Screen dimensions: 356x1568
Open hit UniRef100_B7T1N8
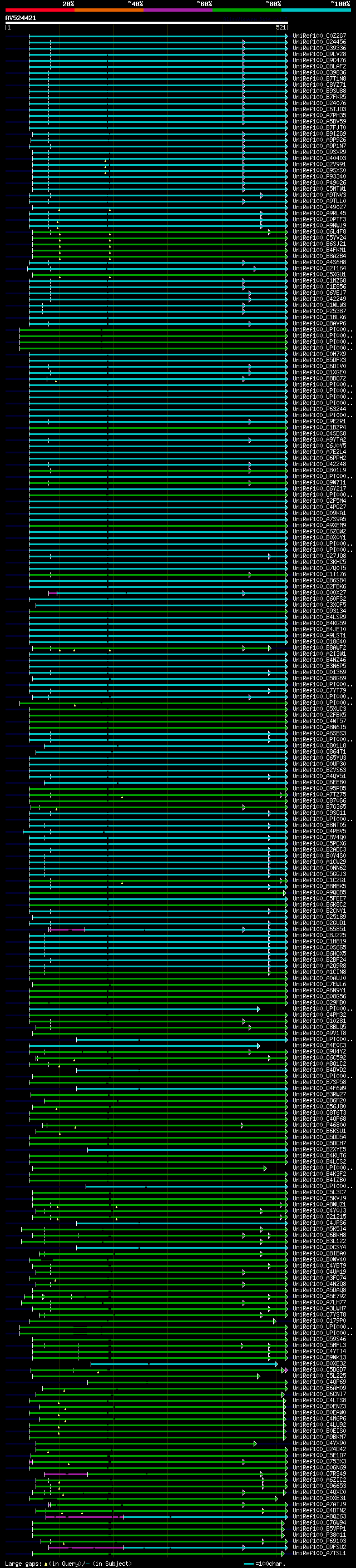click(319, 78)
